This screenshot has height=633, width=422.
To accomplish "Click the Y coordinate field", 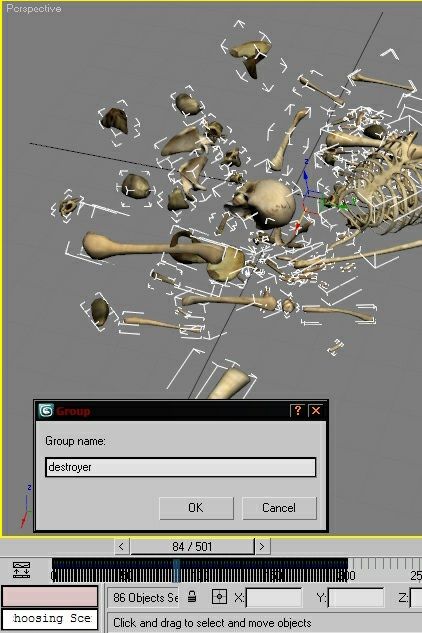I will coord(356,597).
